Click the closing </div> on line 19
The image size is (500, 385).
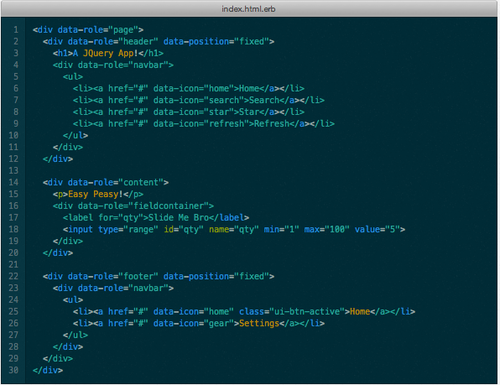(x=68, y=241)
